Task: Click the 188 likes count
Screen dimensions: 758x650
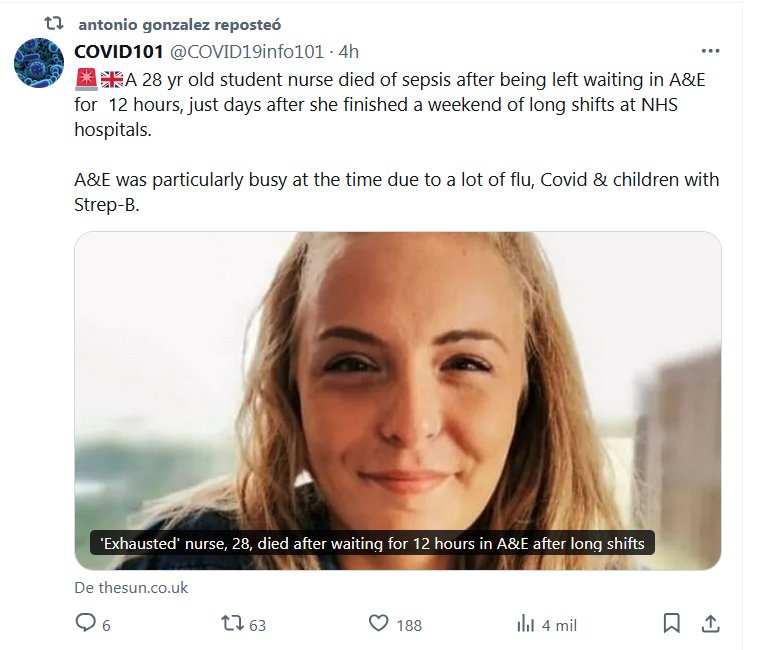Action: coord(409,625)
